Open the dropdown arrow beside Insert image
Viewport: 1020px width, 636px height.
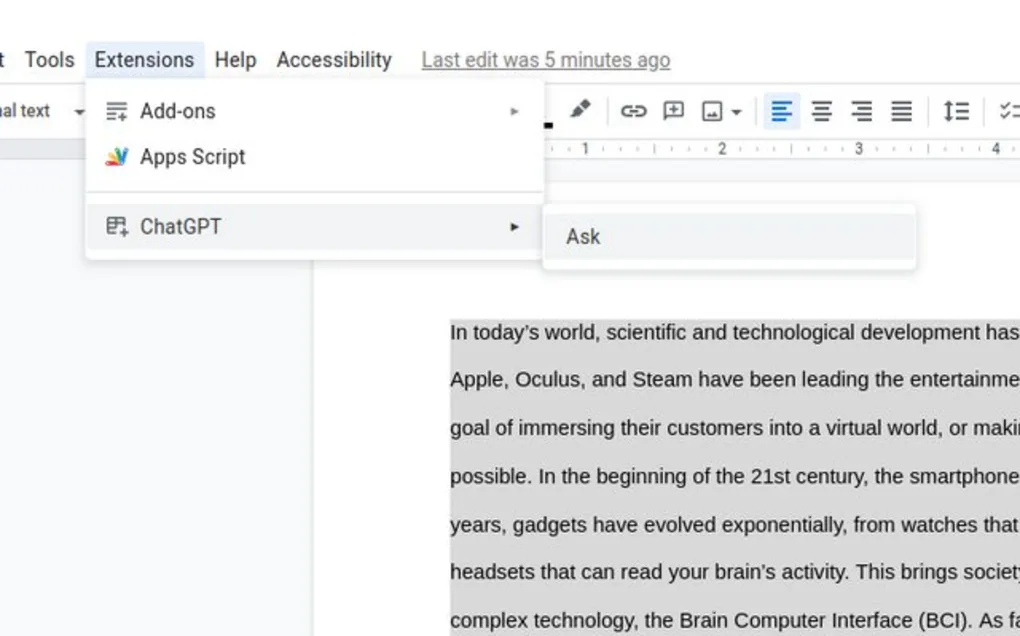pos(737,112)
